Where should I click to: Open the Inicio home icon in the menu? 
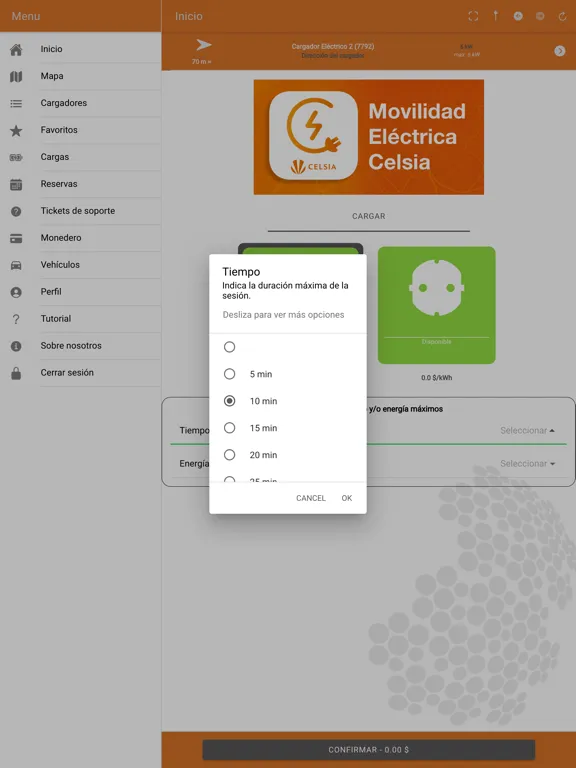click(16, 49)
